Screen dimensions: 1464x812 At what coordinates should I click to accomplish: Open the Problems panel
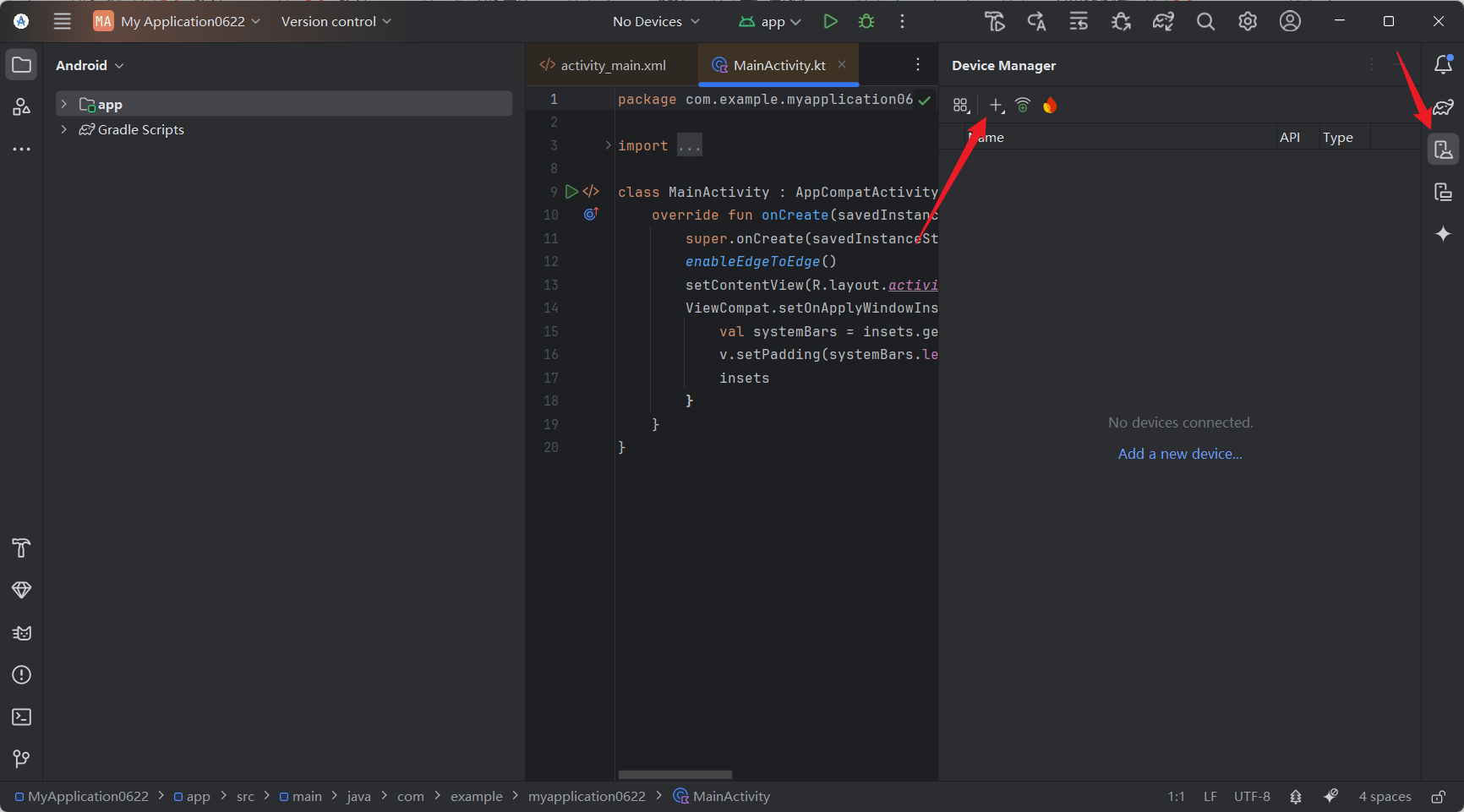coord(21,674)
